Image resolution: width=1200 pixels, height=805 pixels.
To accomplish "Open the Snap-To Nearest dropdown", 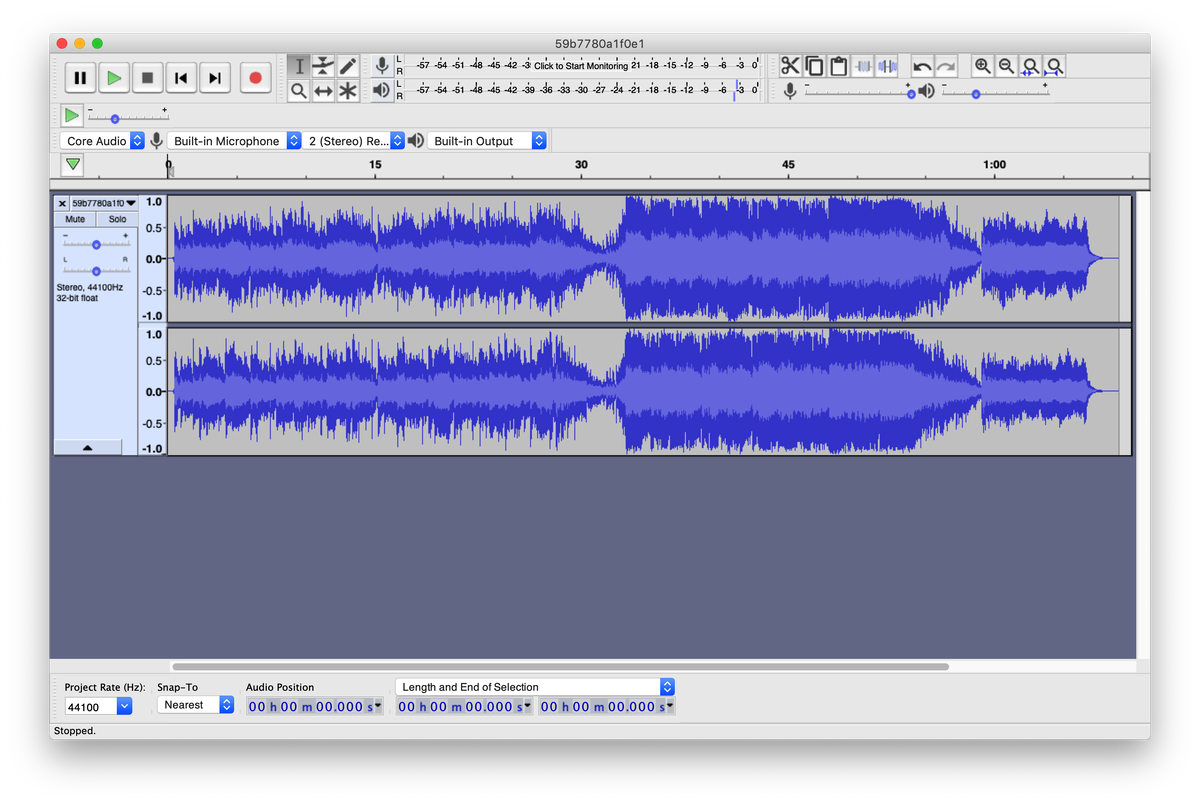I will click(195, 705).
